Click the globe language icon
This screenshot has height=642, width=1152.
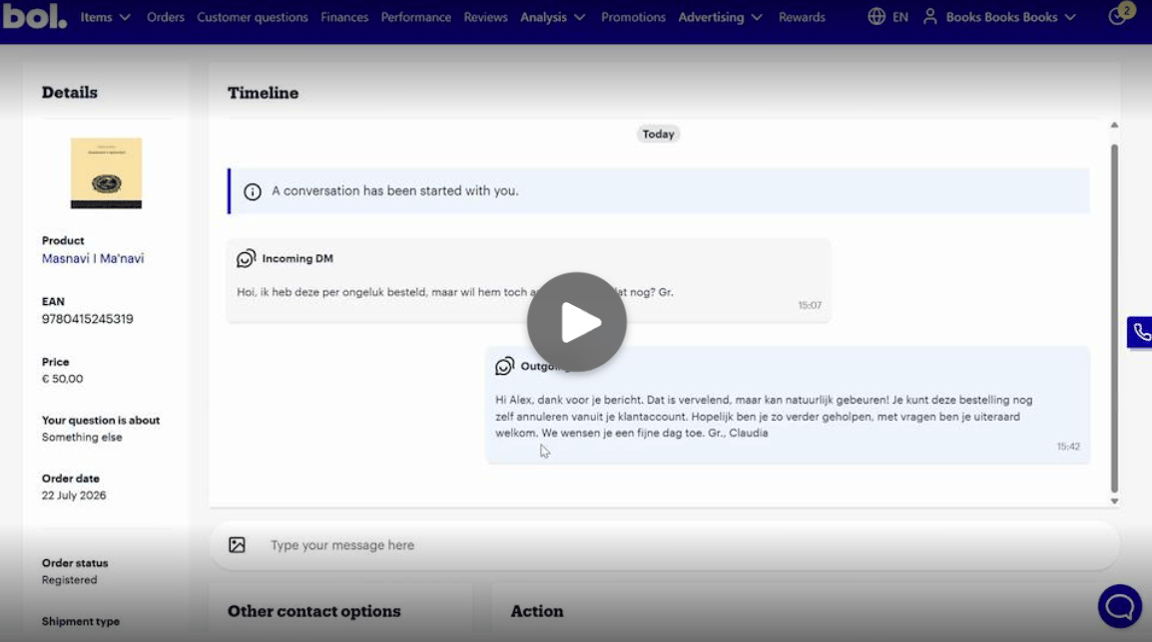pyautogui.click(x=876, y=16)
